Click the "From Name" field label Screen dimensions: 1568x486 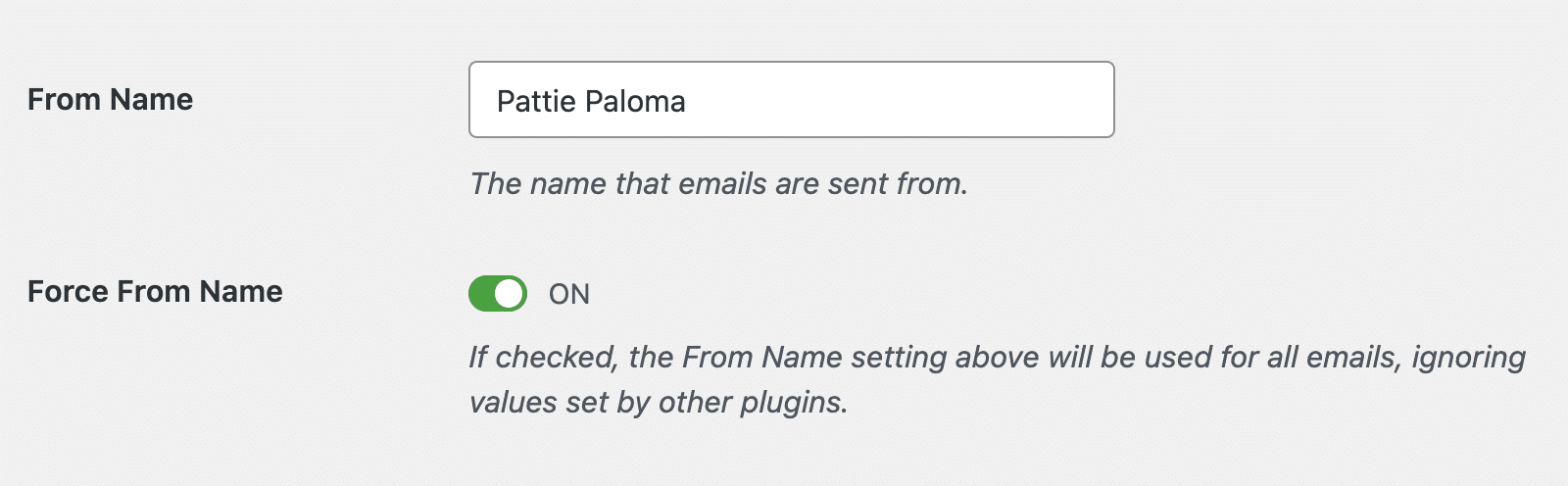coord(110,100)
